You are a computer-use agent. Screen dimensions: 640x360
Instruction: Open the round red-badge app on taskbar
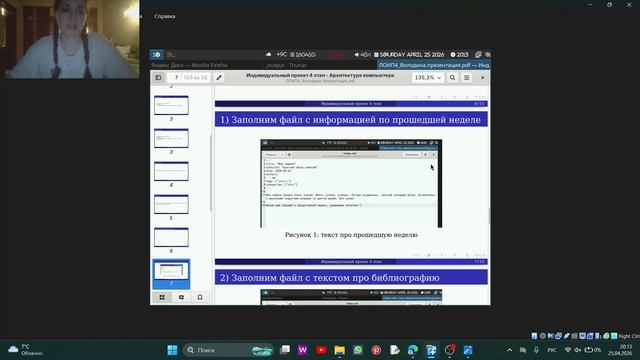coord(450,350)
